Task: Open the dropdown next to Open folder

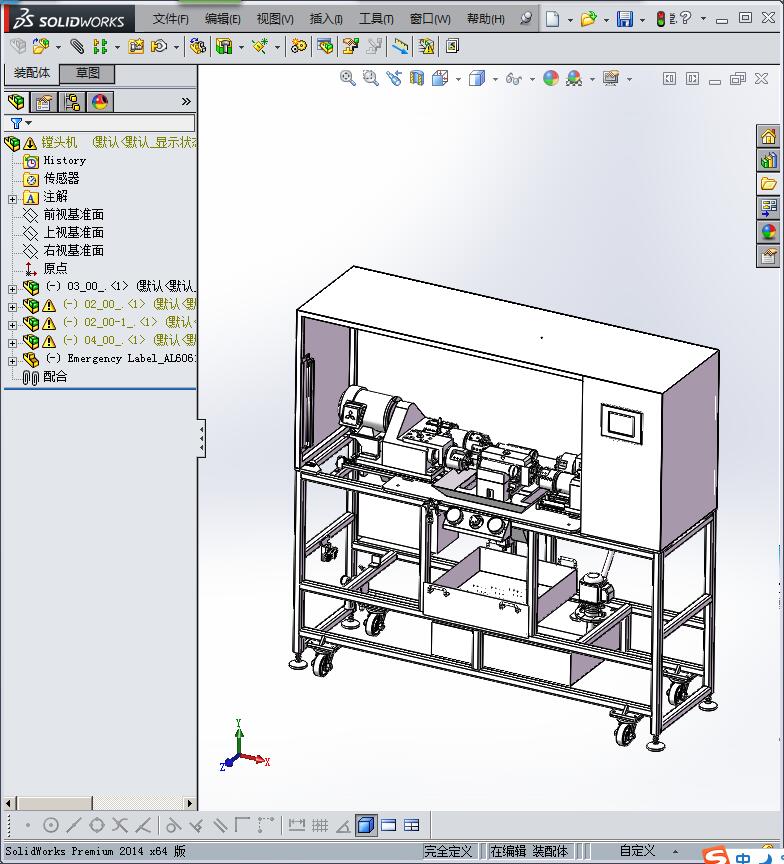Action: tap(606, 20)
